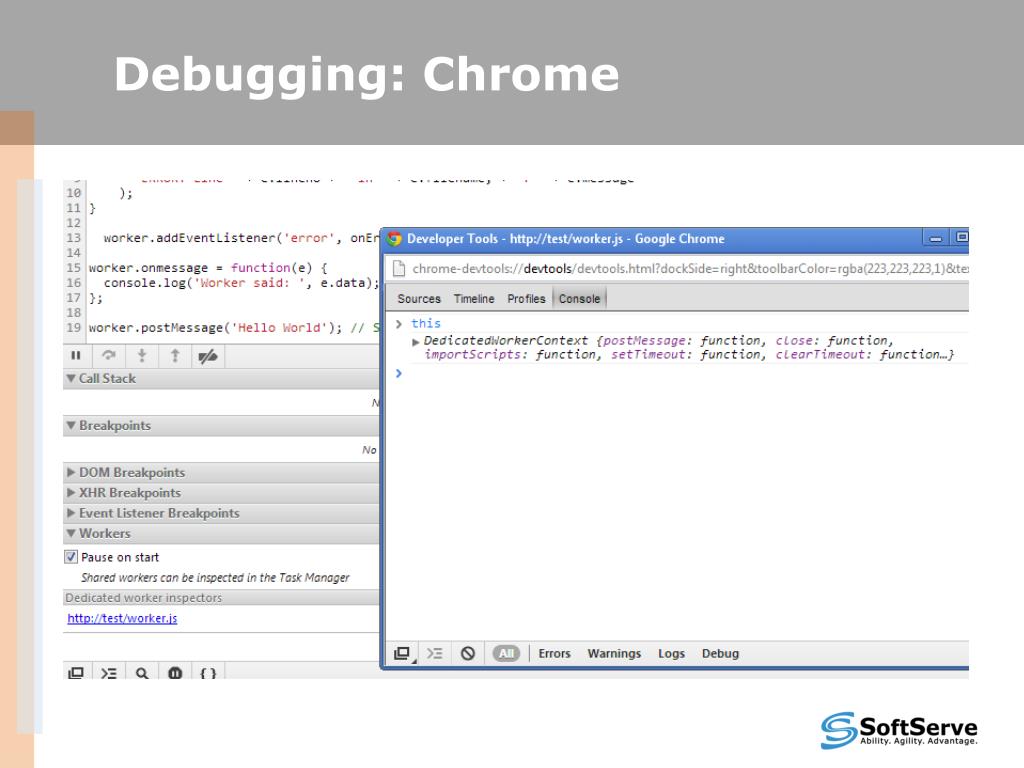1024x768 pixels.
Task: Filter console by Errors
Action: (x=554, y=653)
